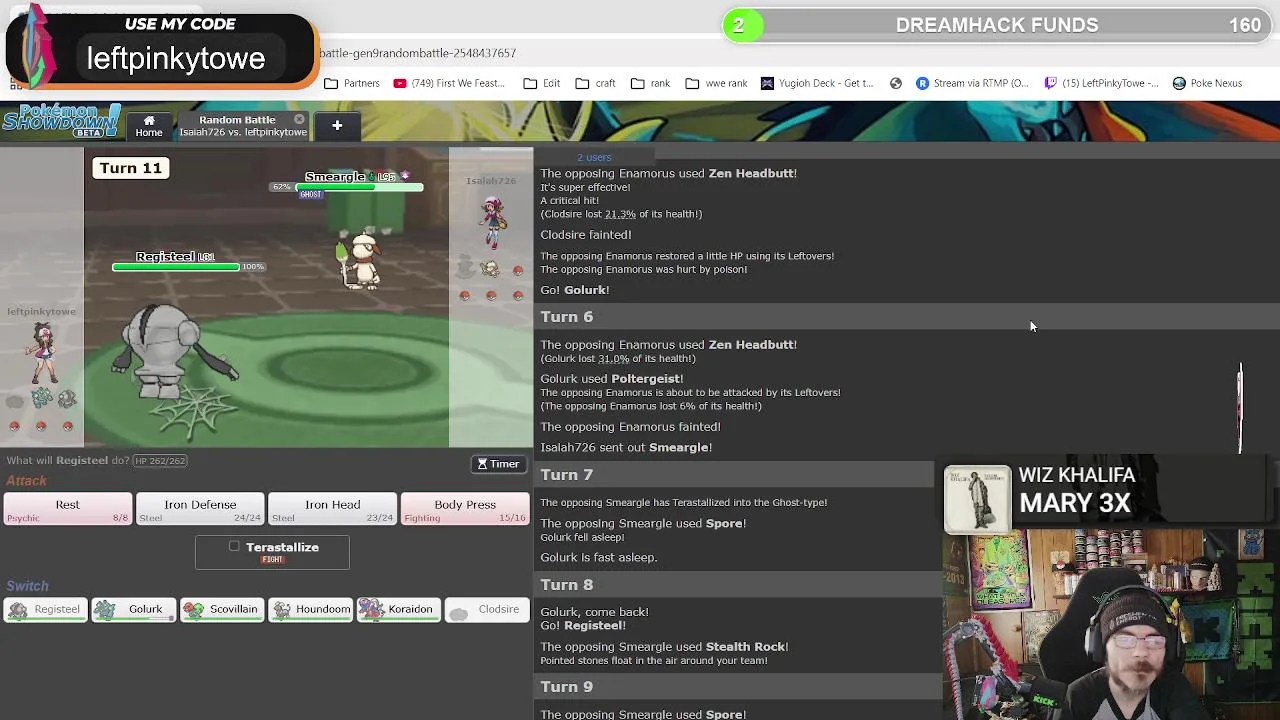Click "Go! Registeel!" log line
1280x720 pixels.
point(583,626)
